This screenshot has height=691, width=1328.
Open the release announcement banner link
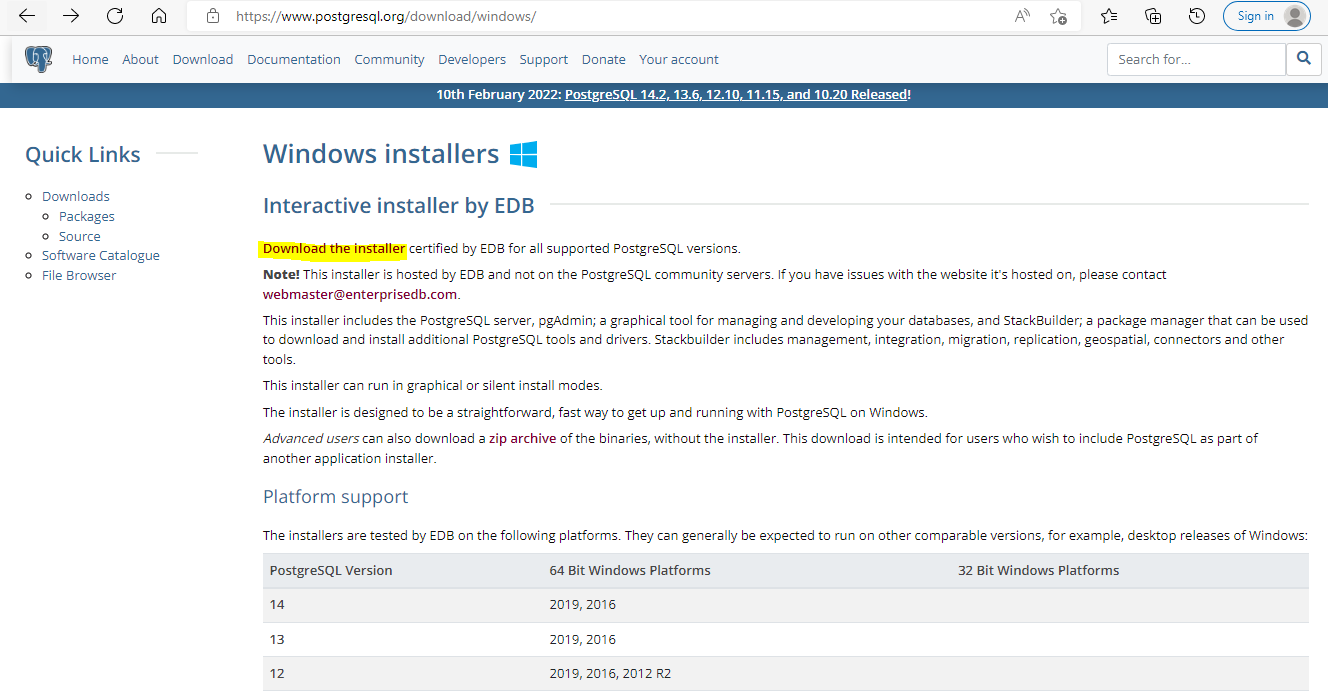tap(736, 94)
